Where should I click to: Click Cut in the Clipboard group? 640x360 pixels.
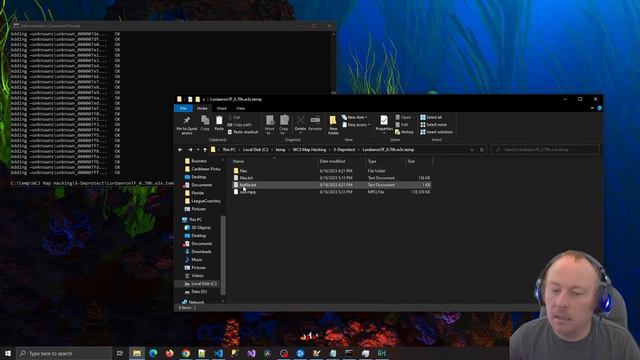[x=234, y=118]
